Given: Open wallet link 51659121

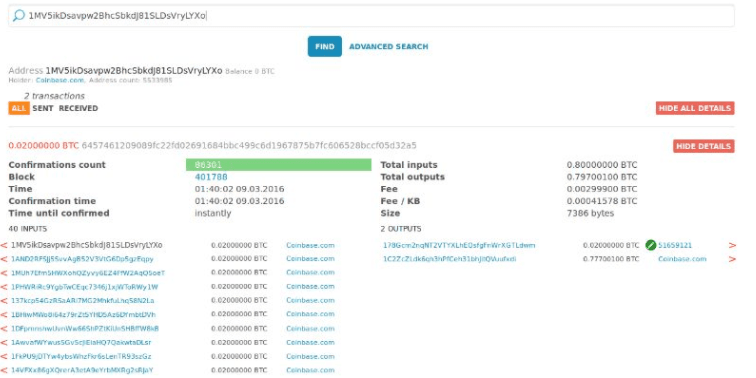Looking at the screenshot, I should [675, 245].
